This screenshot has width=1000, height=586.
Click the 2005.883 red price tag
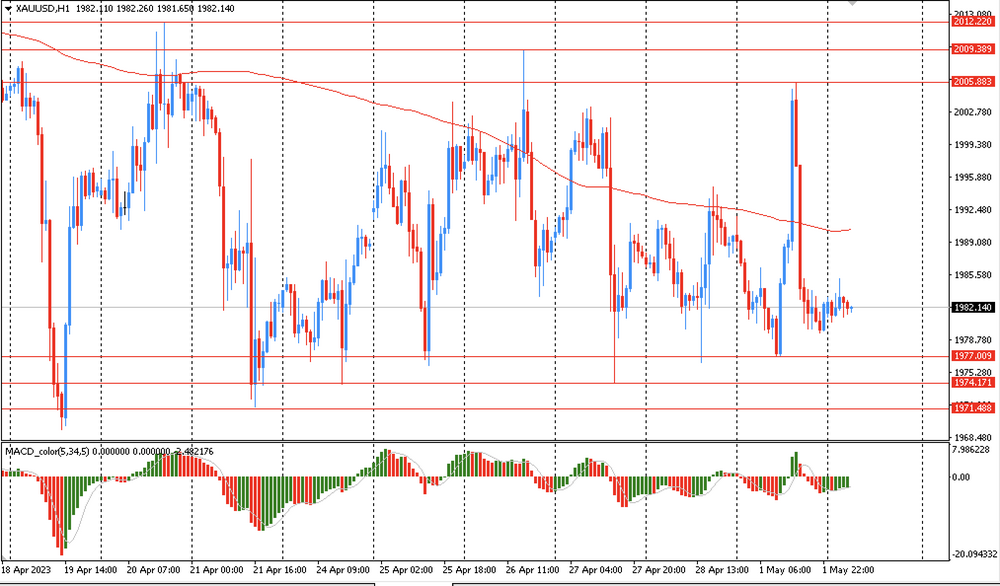973,82
